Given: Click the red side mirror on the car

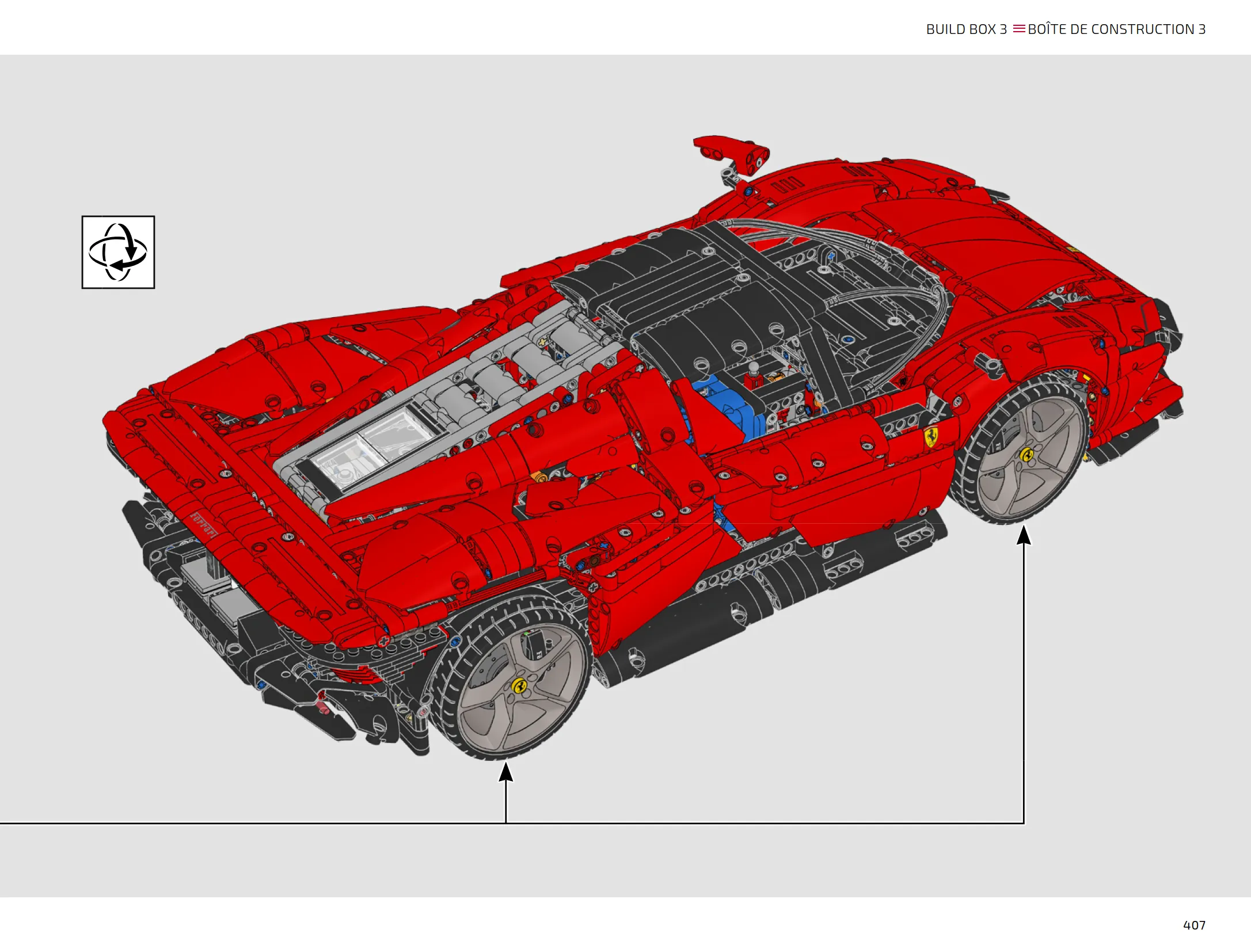Looking at the screenshot, I should 732,154.
